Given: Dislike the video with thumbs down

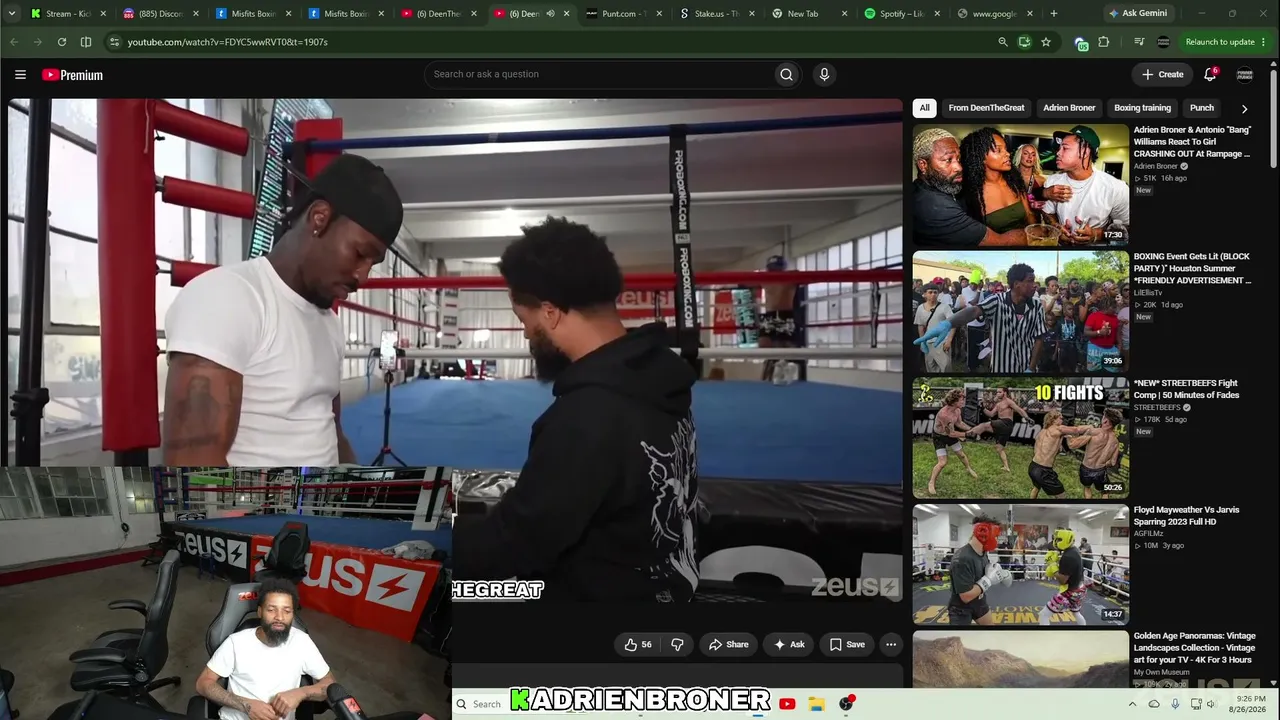Looking at the screenshot, I should [x=677, y=645].
